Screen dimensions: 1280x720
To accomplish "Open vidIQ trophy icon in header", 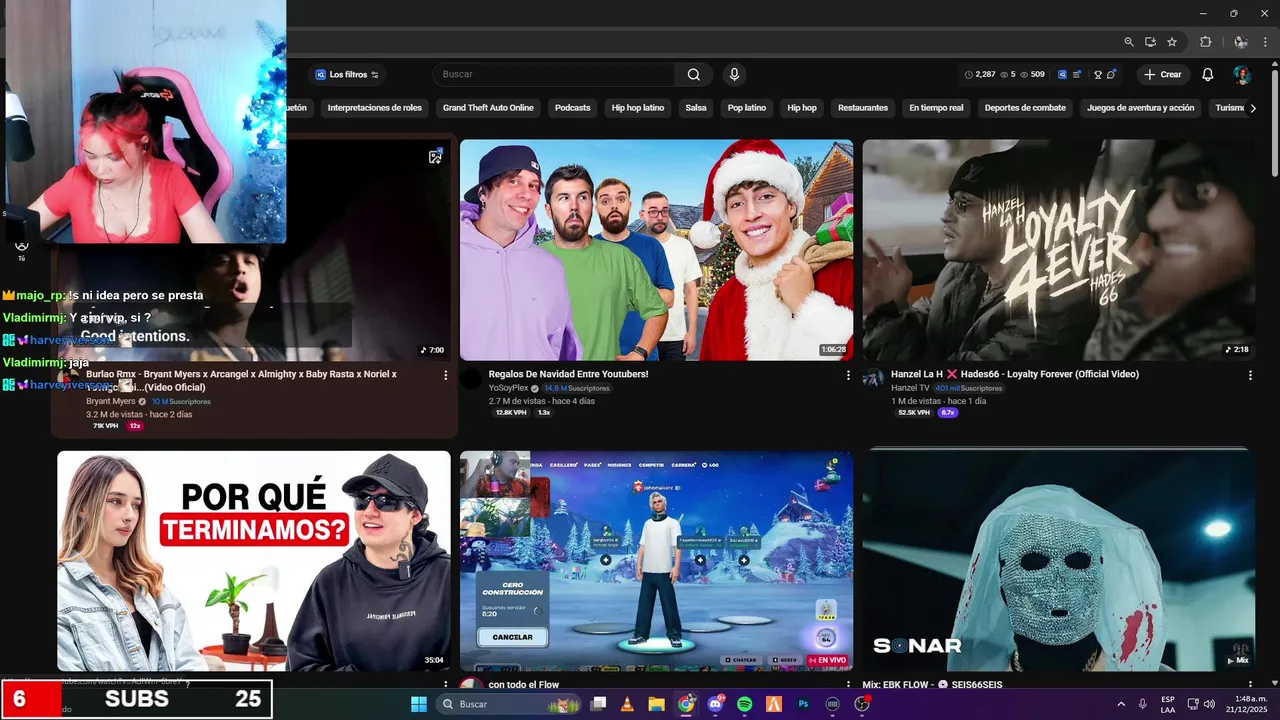I will pyautogui.click(x=1097, y=74).
